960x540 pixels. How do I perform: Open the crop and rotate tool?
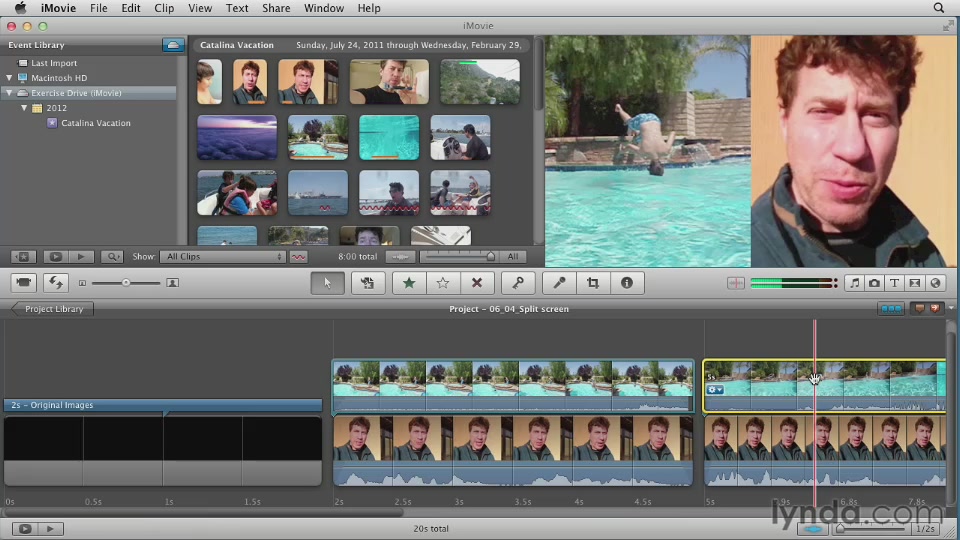593,283
